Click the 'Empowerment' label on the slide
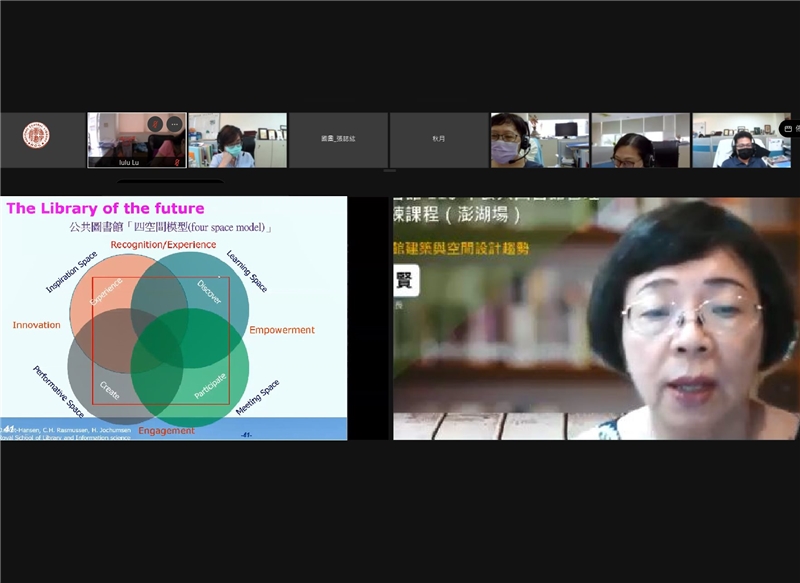Viewport: 800px width, 583px height. click(282, 330)
